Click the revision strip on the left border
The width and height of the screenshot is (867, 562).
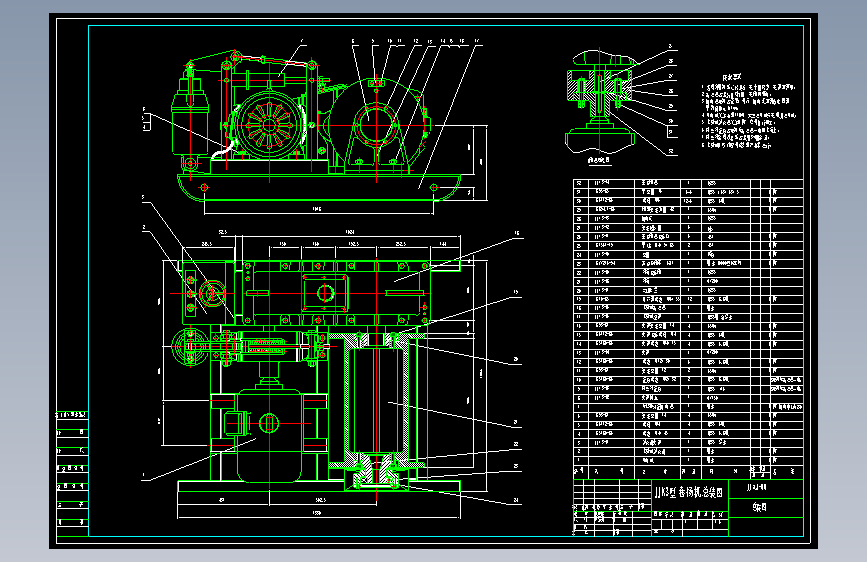point(72,473)
